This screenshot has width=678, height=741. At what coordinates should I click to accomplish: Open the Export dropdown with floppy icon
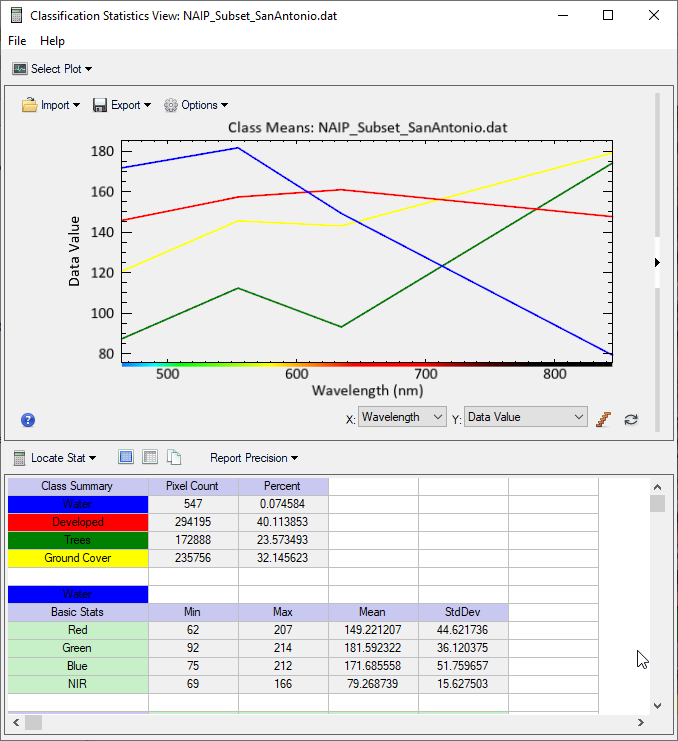(122, 105)
